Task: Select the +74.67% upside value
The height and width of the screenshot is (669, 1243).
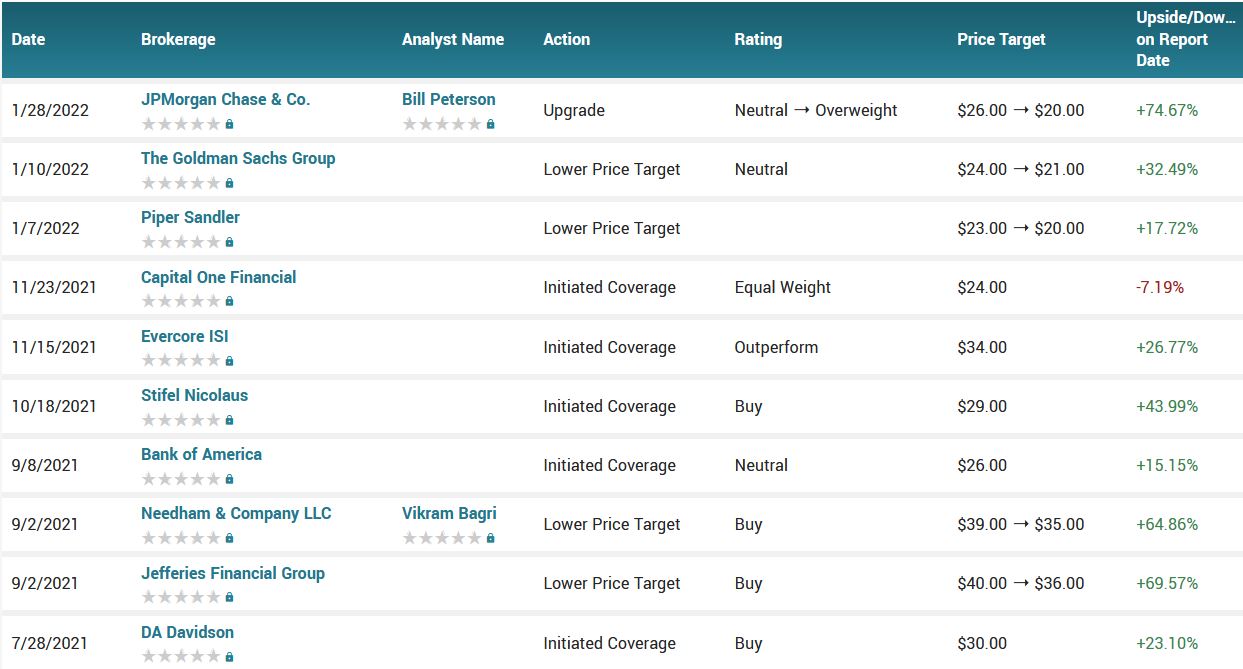Action: 1167,110
